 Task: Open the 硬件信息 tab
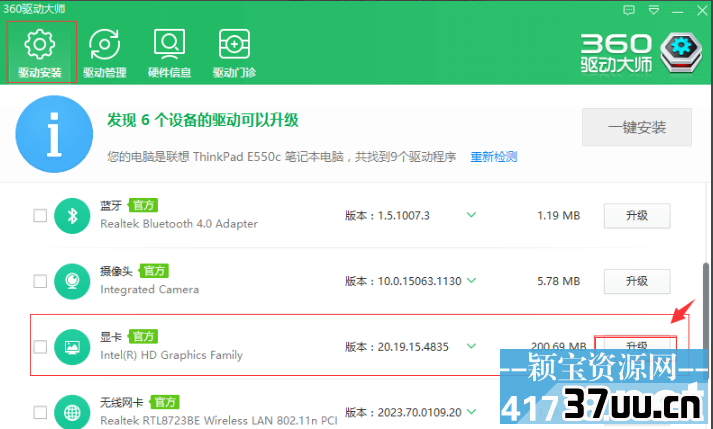click(x=170, y=53)
